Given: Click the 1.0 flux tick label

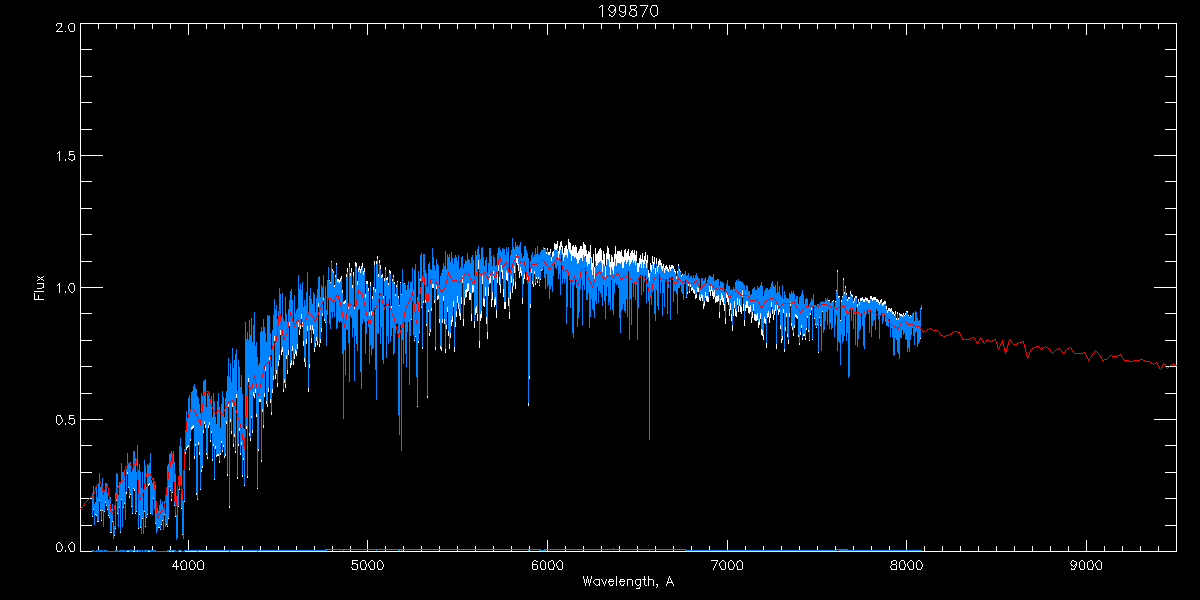Looking at the screenshot, I should coord(66,288).
